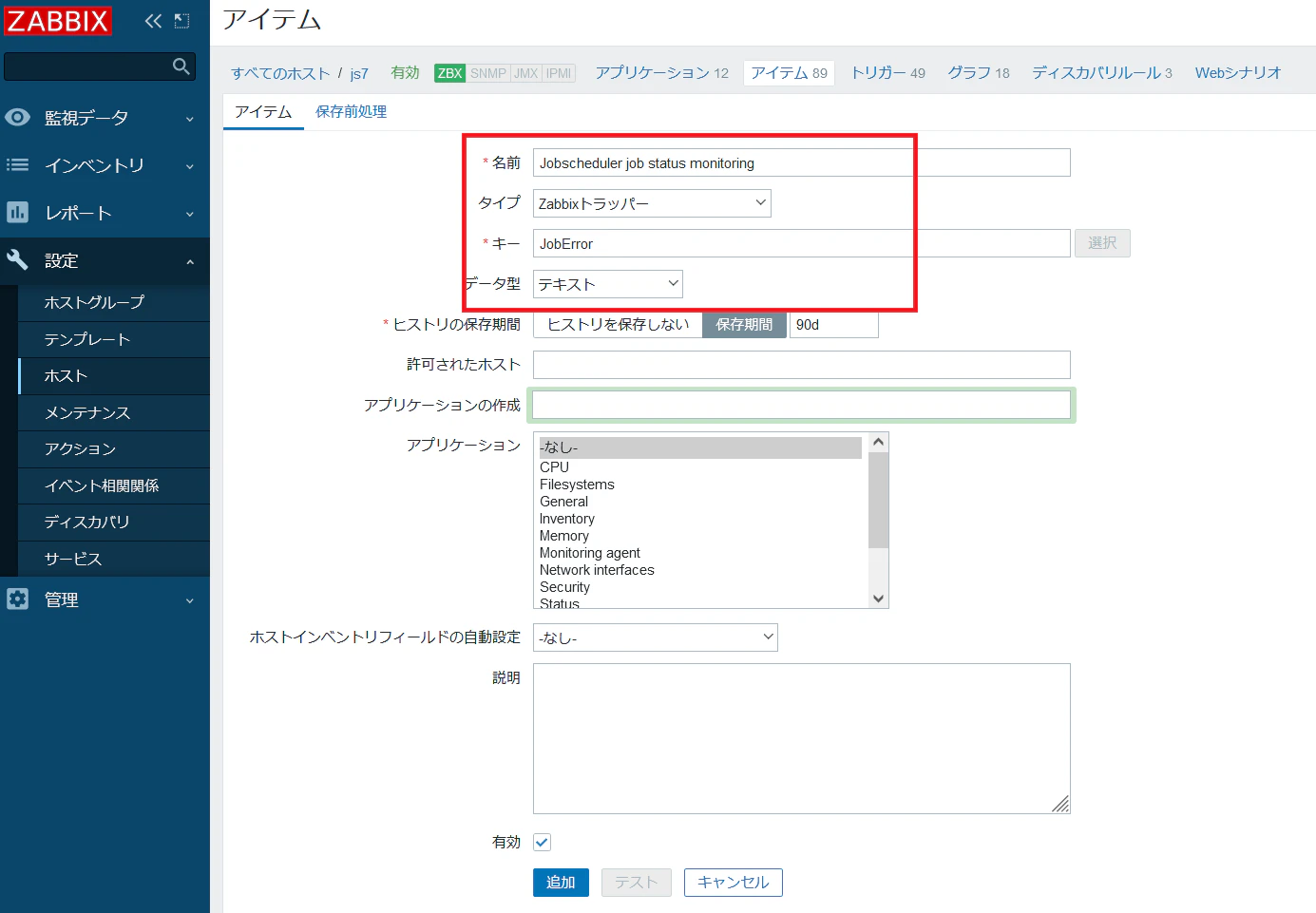
Task: Open グラフ 18 link
Action: (x=979, y=73)
